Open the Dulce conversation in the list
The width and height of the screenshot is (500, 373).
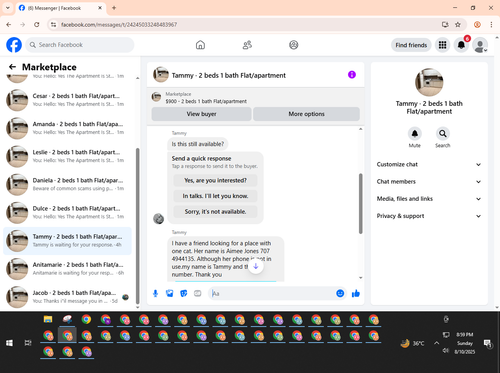click(67, 213)
